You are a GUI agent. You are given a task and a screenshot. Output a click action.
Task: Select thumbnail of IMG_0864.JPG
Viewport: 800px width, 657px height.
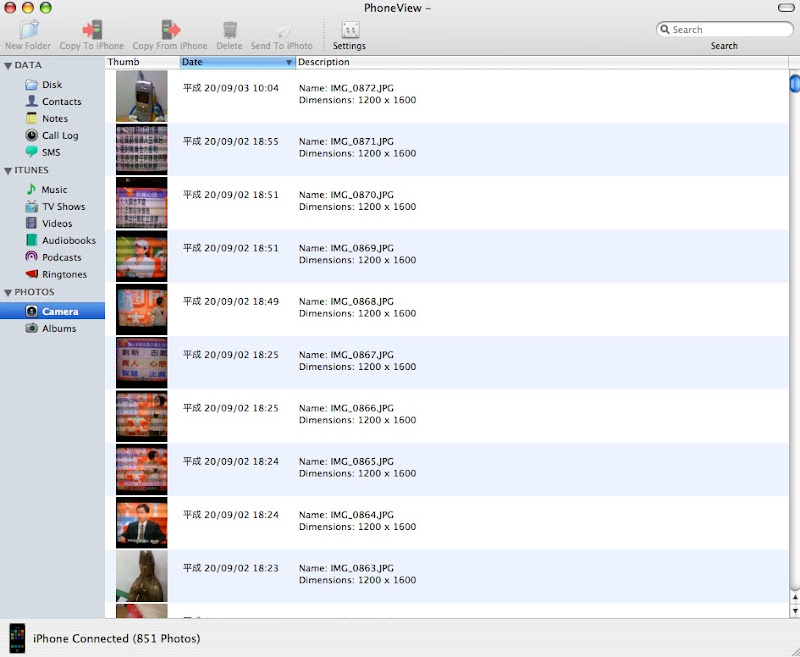[141, 523]
